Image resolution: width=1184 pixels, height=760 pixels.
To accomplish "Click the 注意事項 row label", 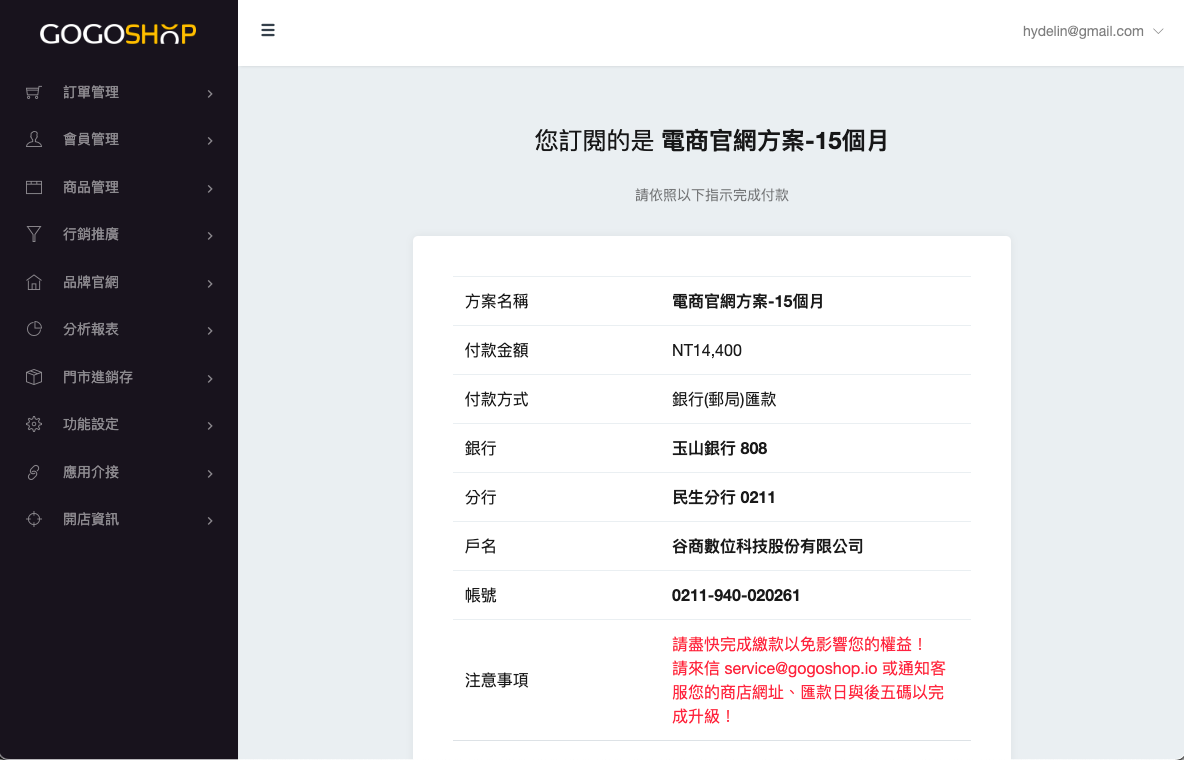I will pos(496,680).
